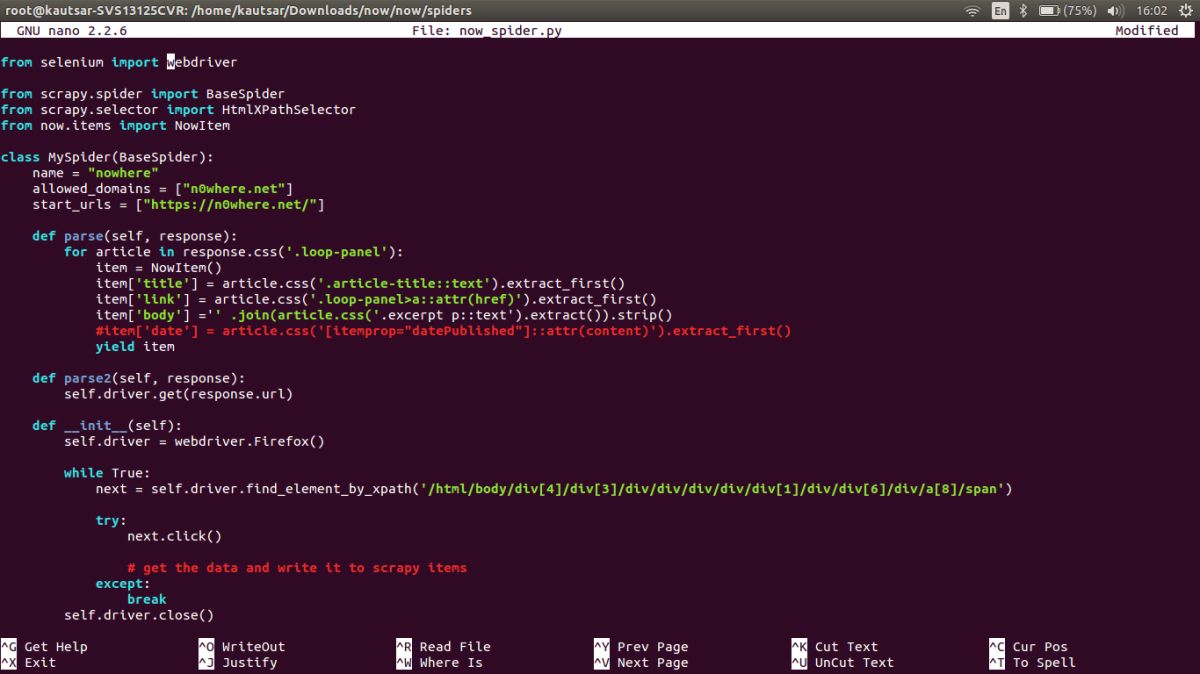Click the allowed_domains line

click(x=162, y=189)
